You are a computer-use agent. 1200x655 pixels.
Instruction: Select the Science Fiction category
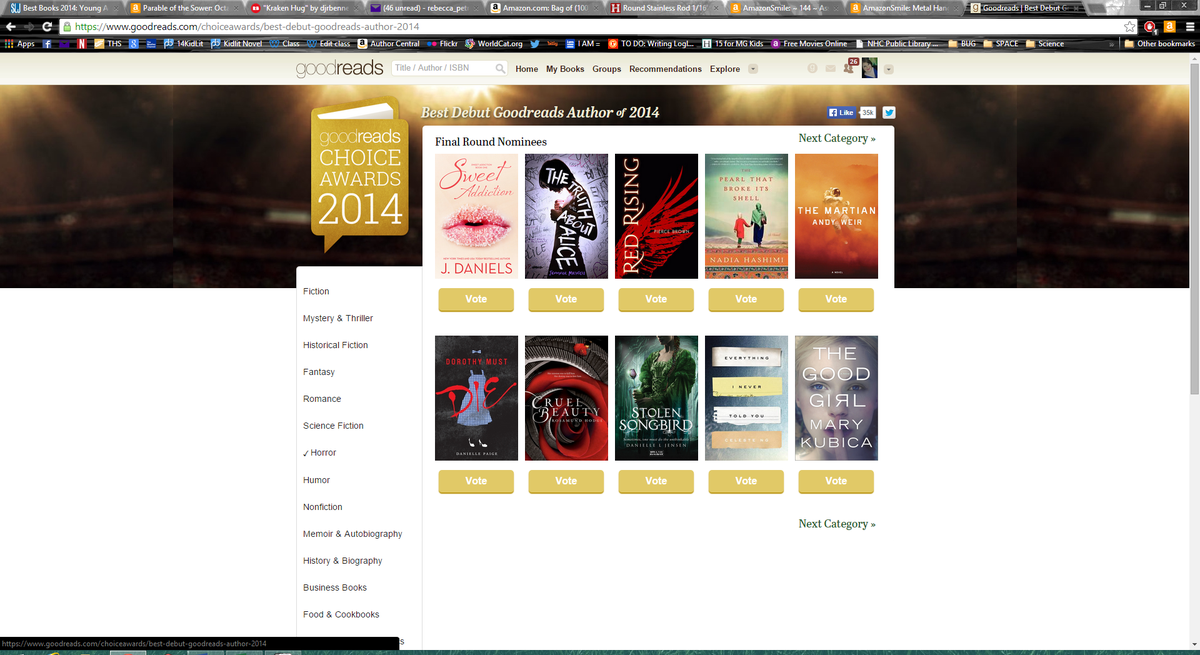coord(333,426)
